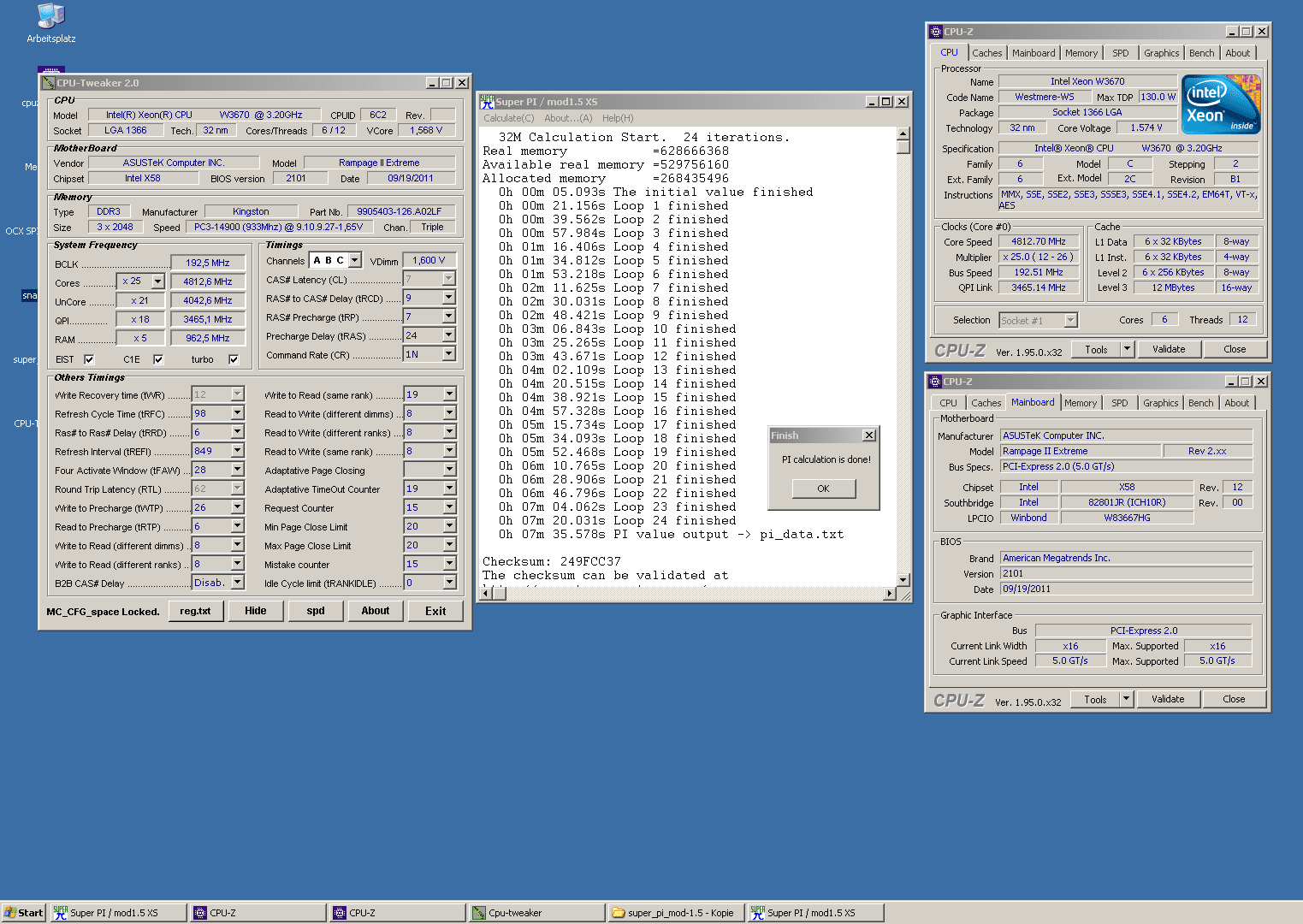Open the Socket #1 selection dropdown
This screenshot has height=924, width=1303.
click(1070, 320)
